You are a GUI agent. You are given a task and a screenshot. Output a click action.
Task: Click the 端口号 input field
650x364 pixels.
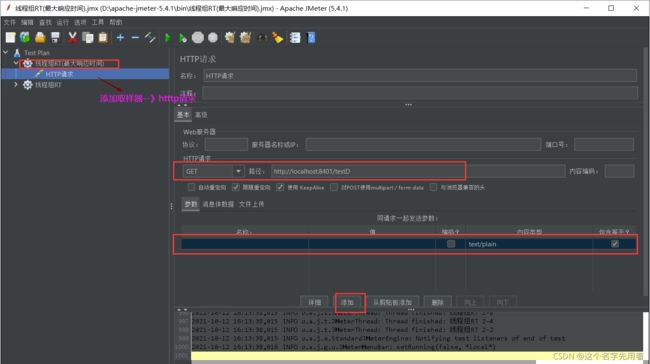click(x=604, y=144)
